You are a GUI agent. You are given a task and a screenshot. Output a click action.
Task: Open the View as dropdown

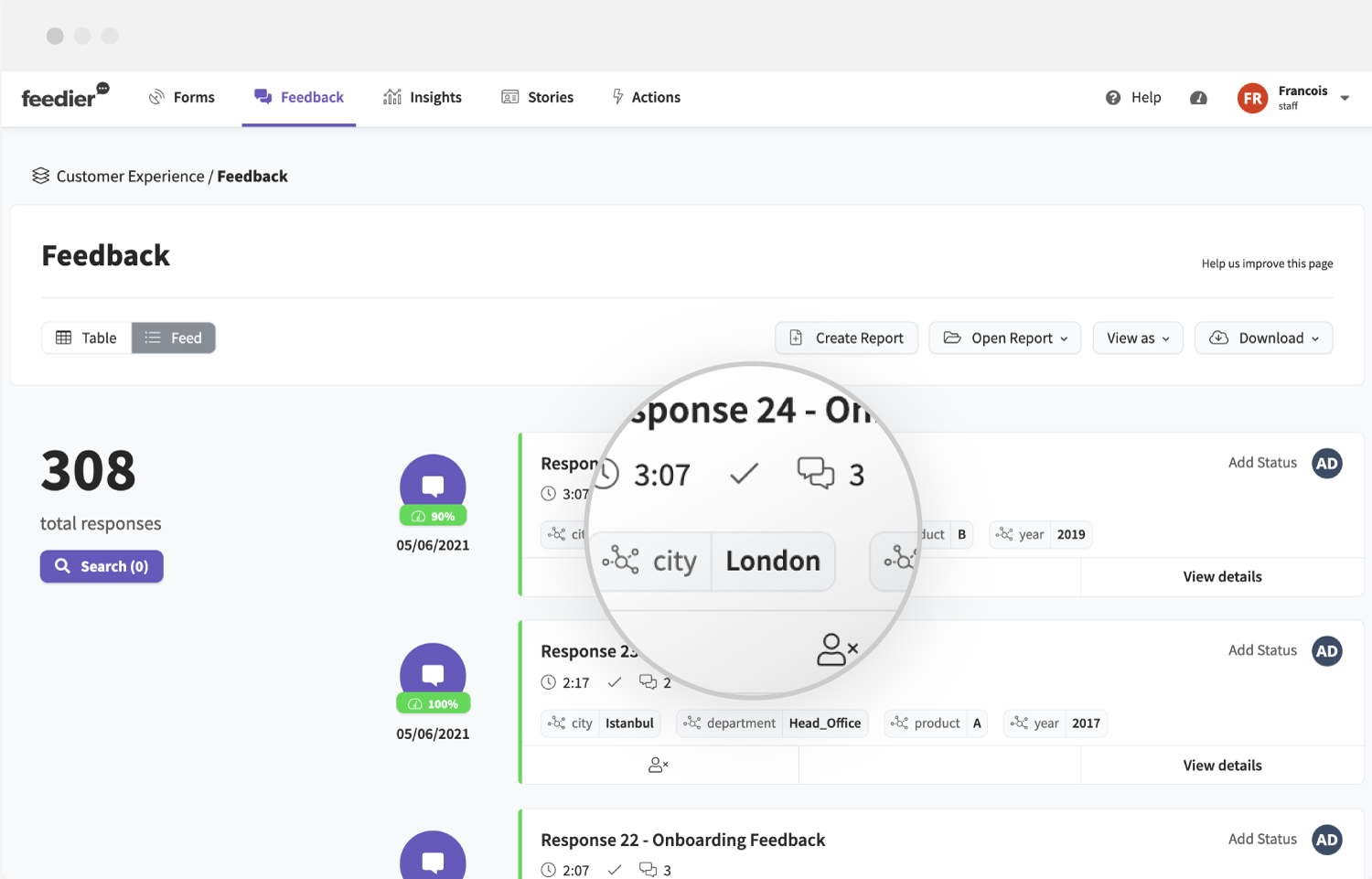[x=1138, y=338]
